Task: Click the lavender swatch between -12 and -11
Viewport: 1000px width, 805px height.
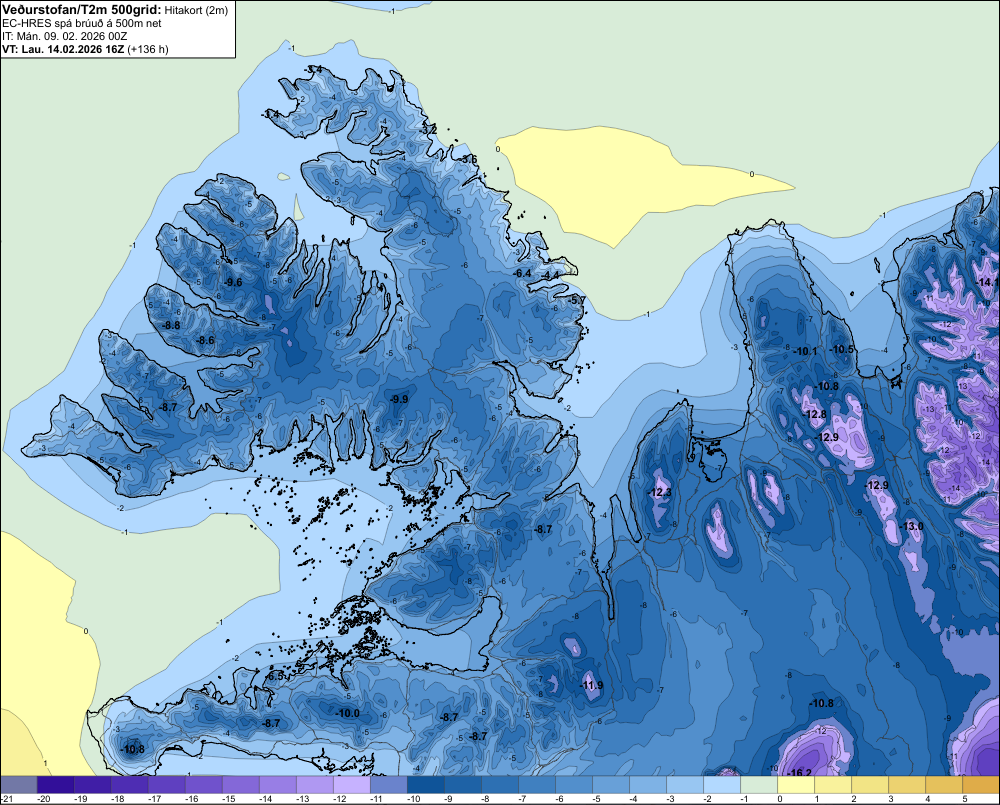Action: 352,785
